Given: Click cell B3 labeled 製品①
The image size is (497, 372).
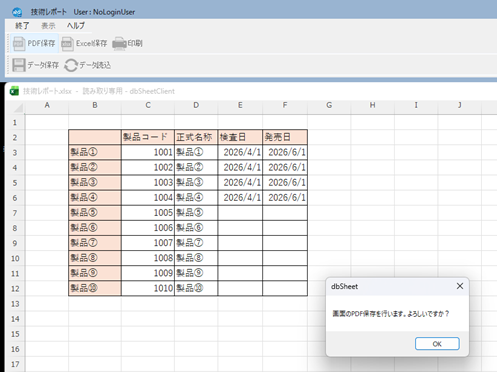Looking at the screenshot, I should tap(95, 152).
